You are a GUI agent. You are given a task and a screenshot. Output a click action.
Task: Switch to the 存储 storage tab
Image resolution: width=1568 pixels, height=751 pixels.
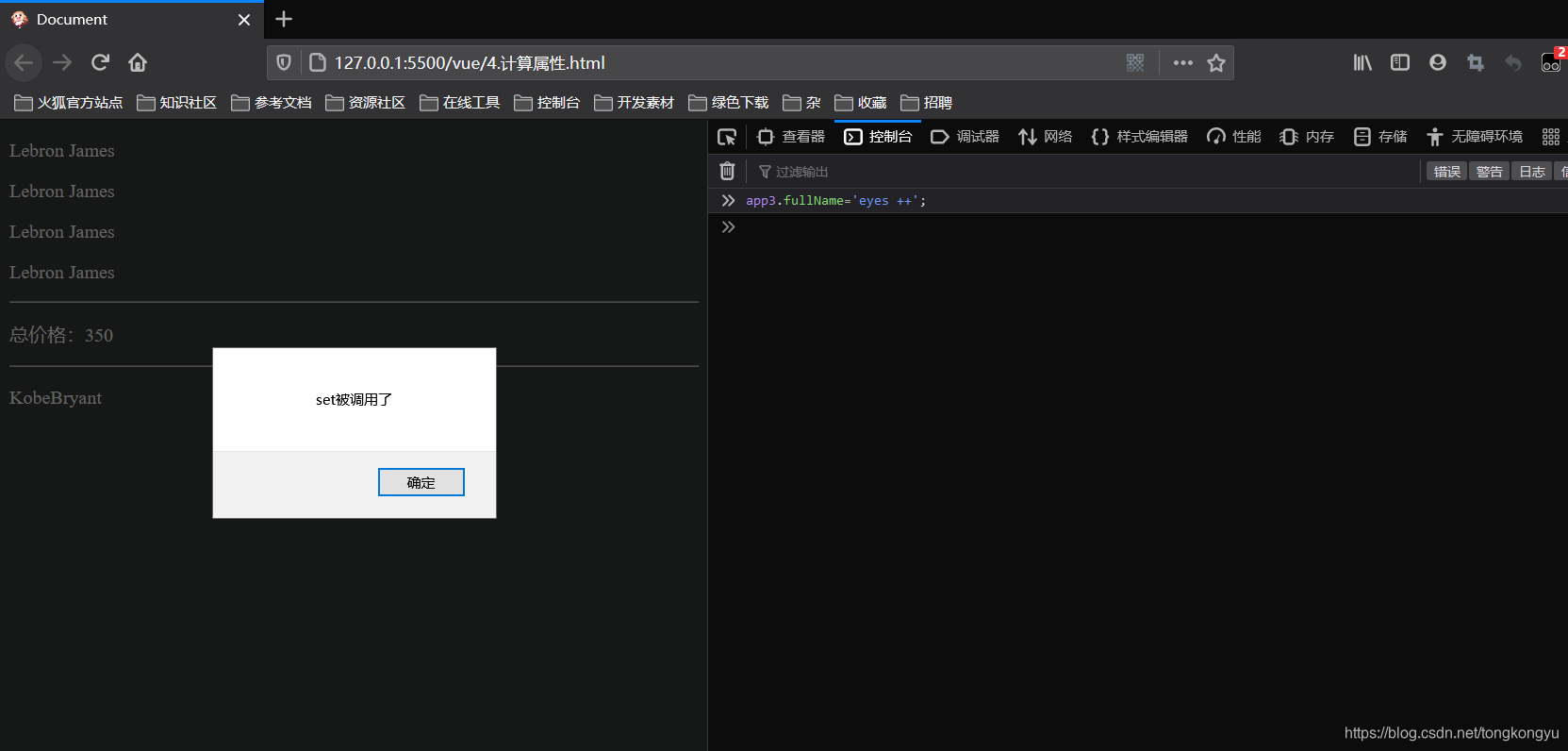(x=1380, y=137)
